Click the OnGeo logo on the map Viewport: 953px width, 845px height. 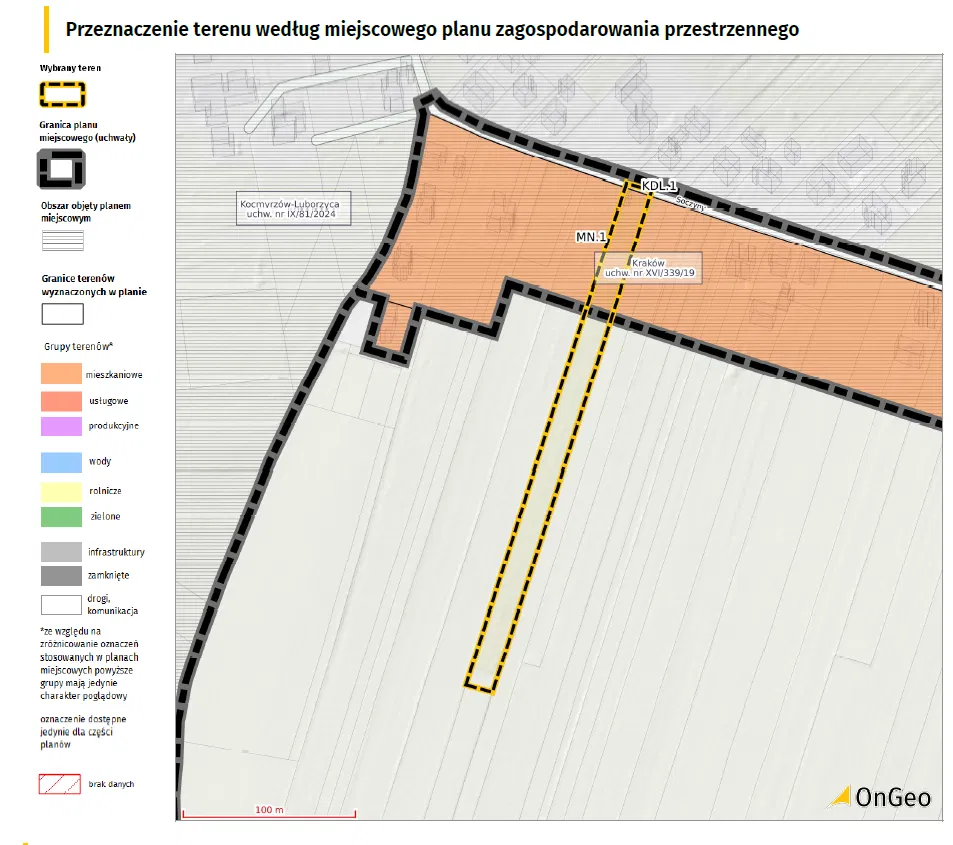881,796
